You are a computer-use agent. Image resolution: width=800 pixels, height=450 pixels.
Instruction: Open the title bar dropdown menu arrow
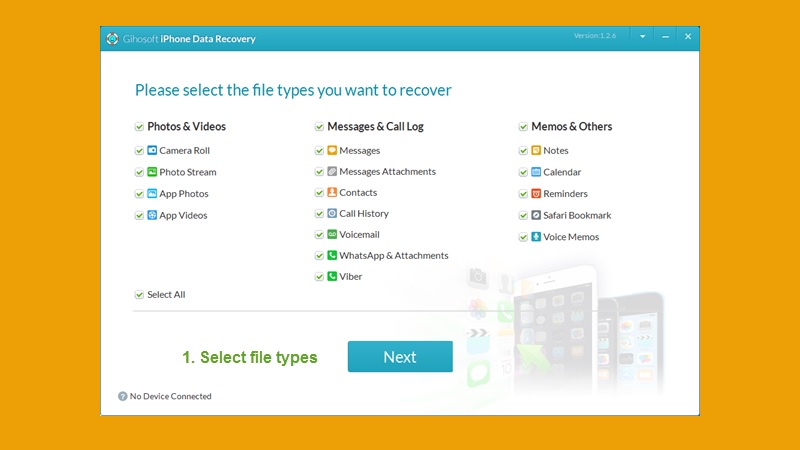642,37
